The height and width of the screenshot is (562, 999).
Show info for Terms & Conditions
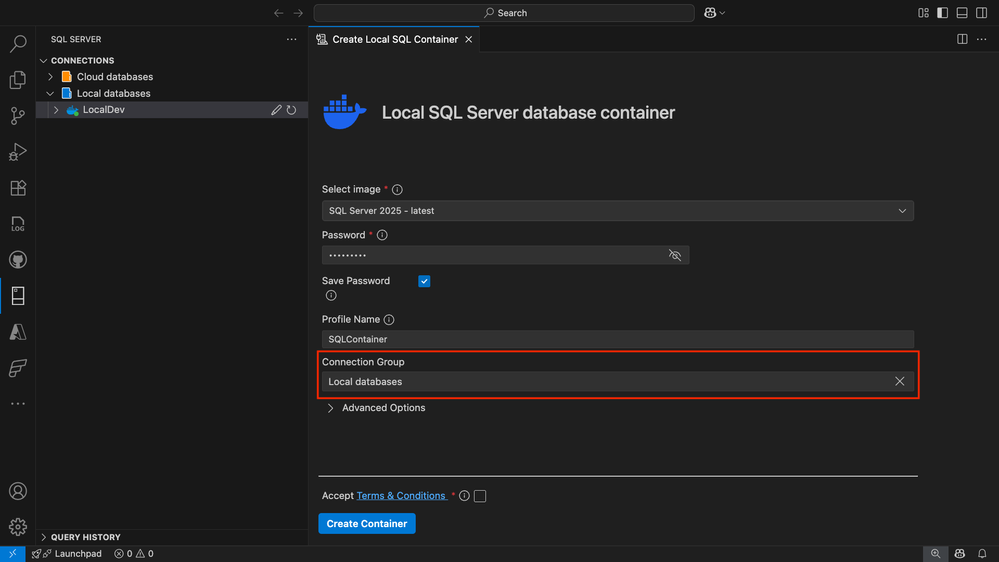click(464, 496)
